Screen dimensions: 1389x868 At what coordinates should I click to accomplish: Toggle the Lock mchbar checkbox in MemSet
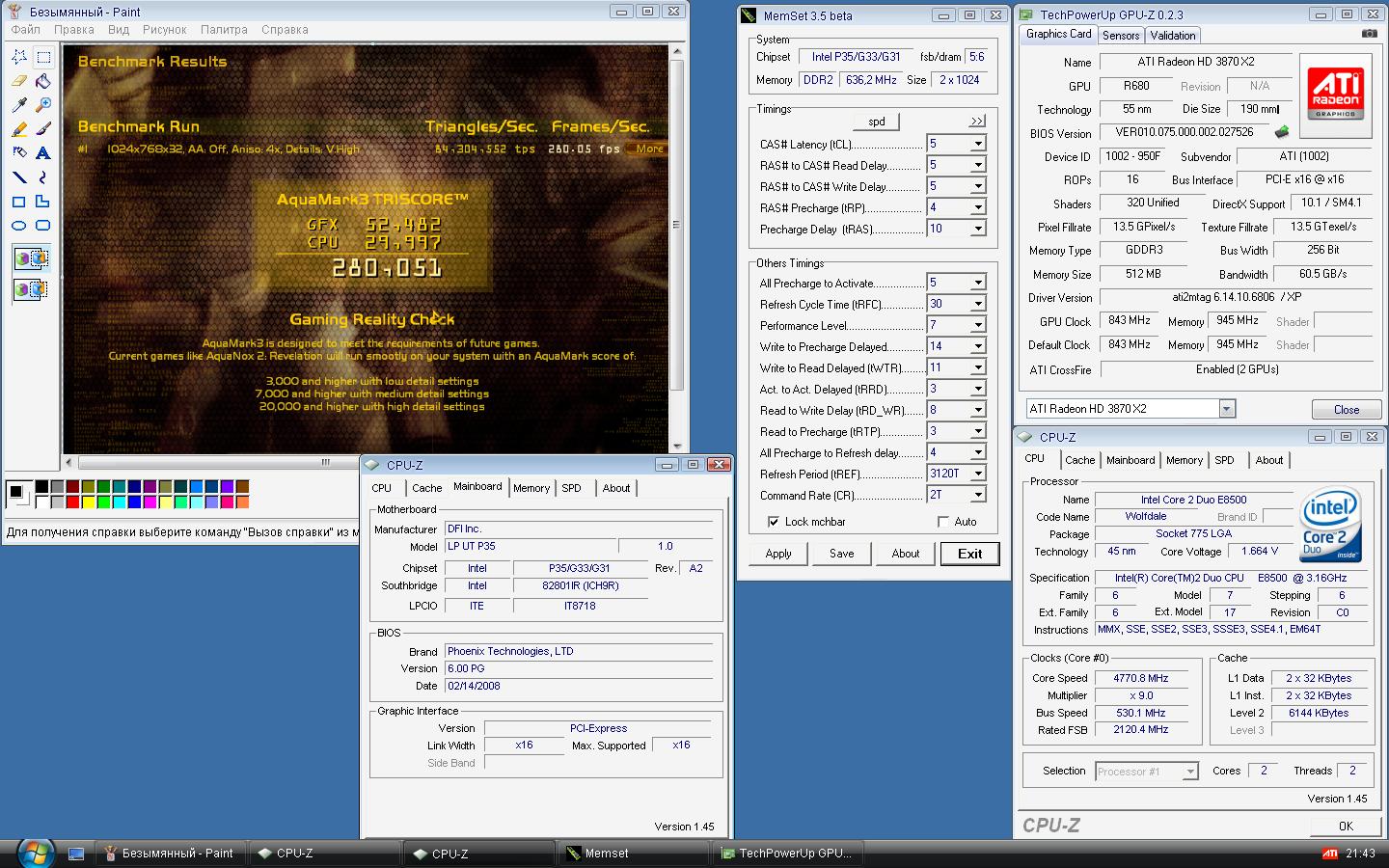pos(774,522)
